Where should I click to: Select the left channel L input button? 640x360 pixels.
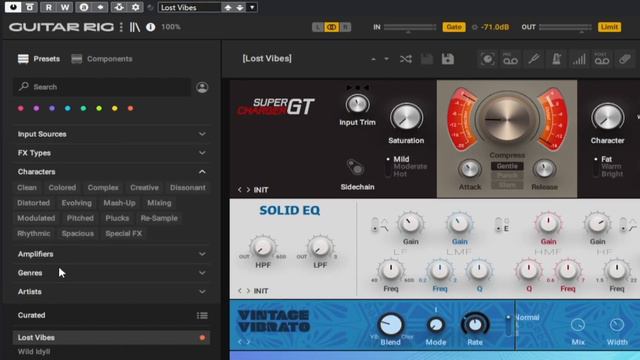[317, 27]
